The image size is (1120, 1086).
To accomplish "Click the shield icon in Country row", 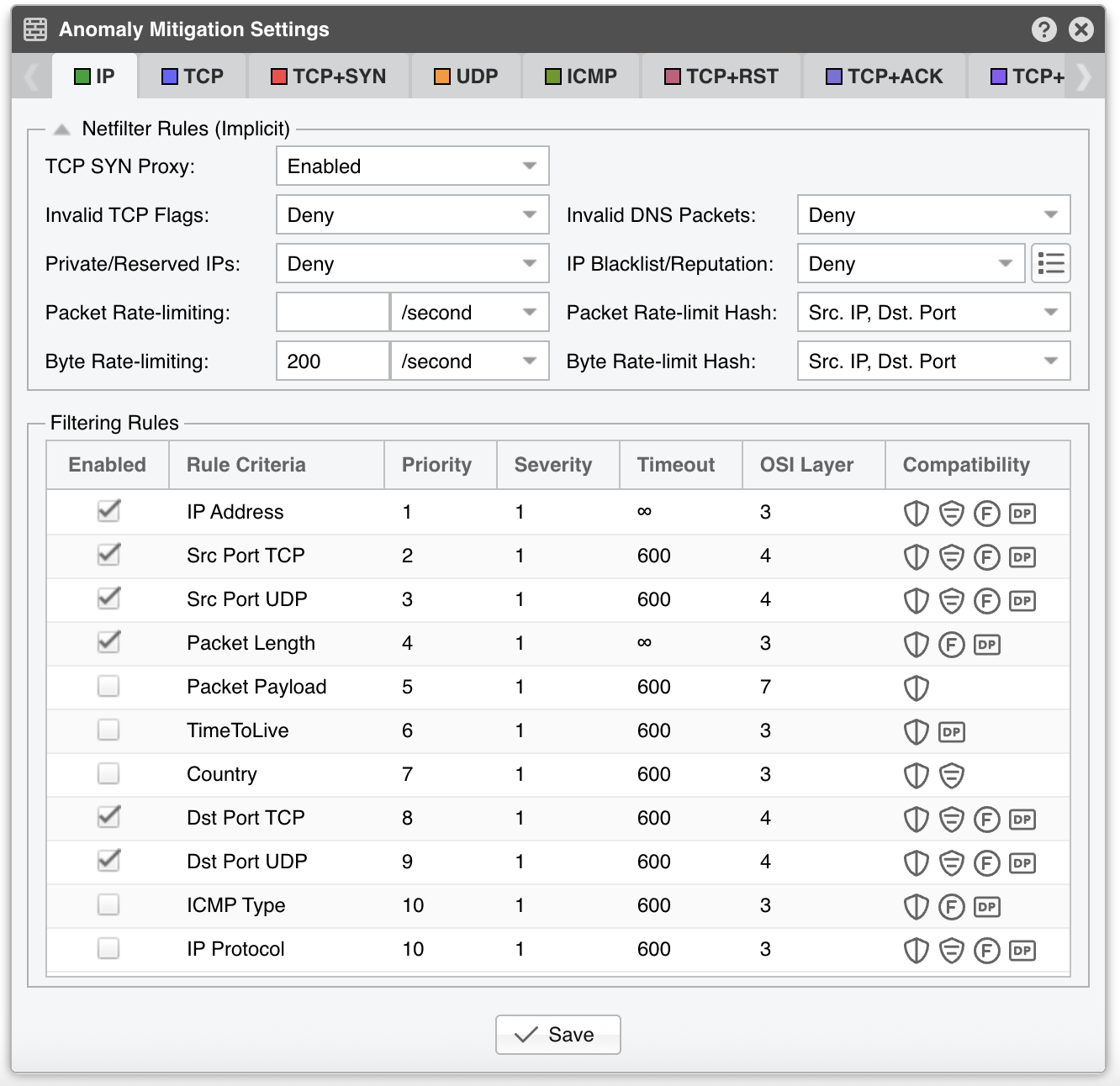I will (x=916, y=775).
